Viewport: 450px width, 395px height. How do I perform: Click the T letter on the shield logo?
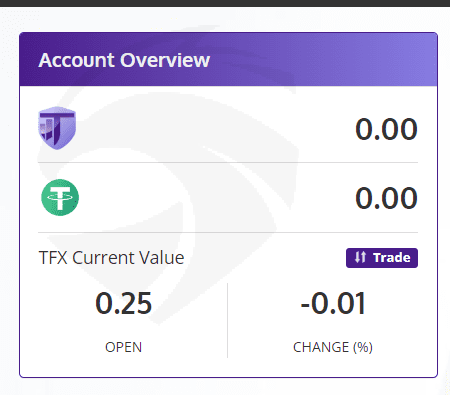[x=57, y=125]
